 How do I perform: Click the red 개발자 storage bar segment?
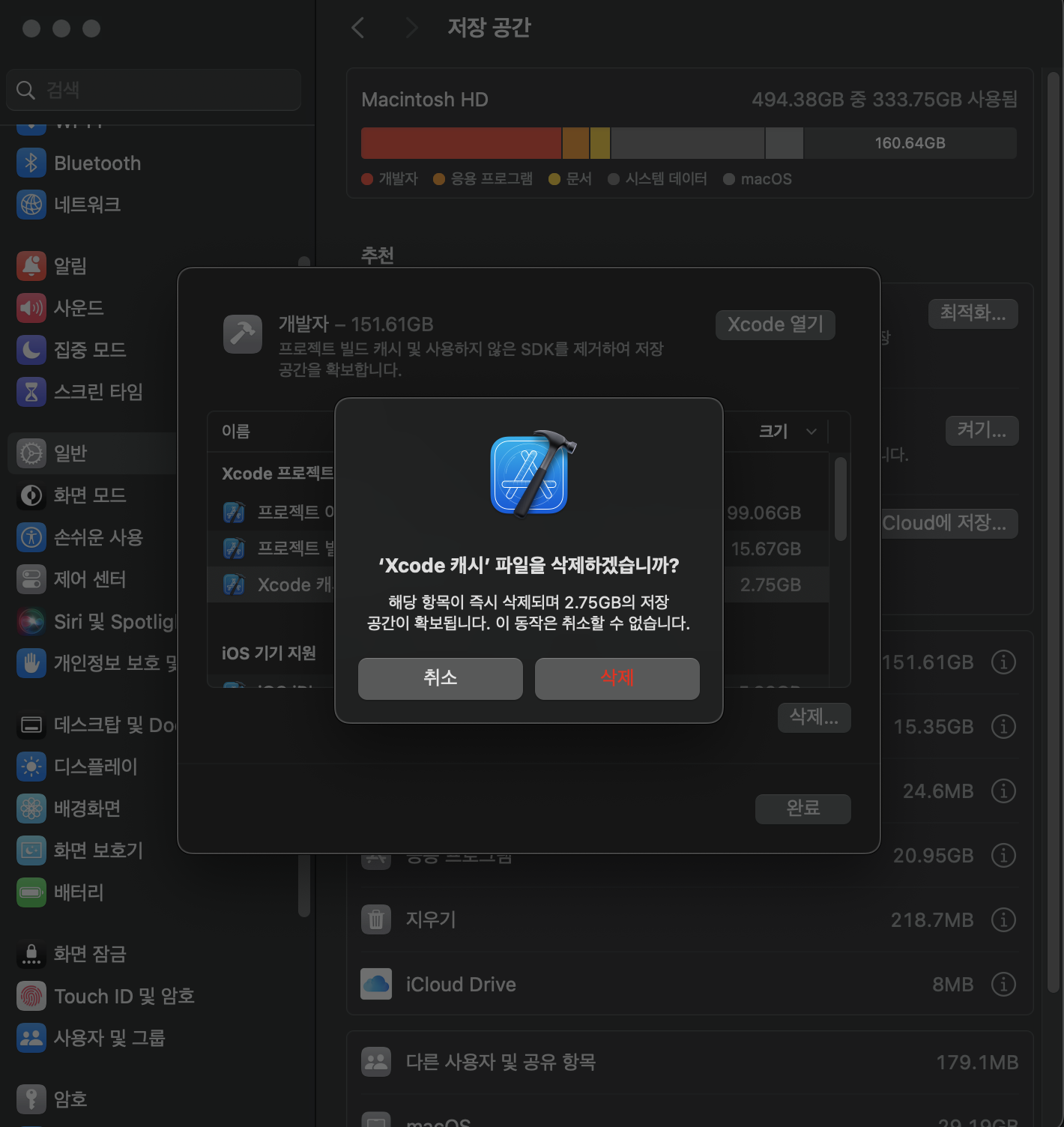tap(461, 142)
